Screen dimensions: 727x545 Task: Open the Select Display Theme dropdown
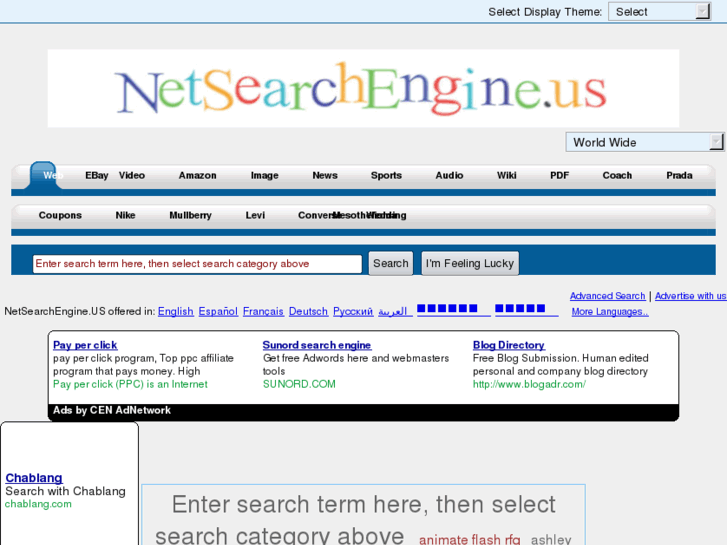[659, 12]
